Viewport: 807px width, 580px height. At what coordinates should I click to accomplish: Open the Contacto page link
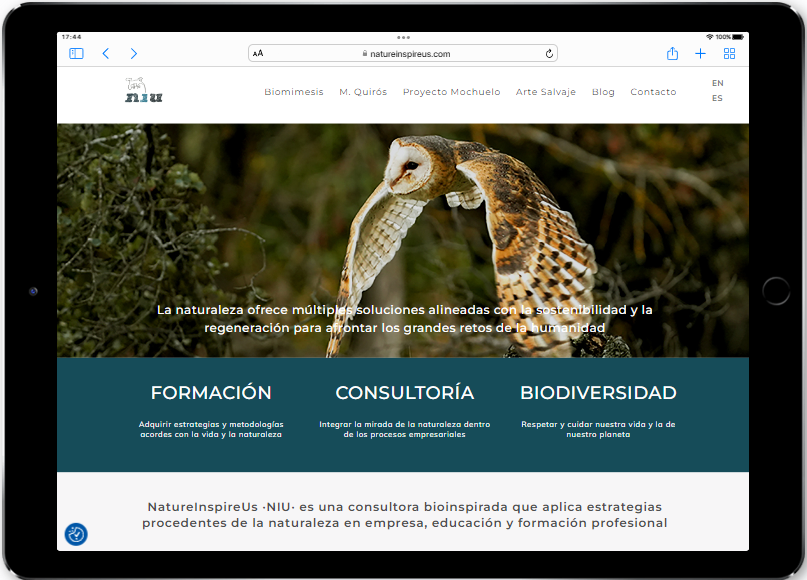pyautogui.click(x=653, y=92)
